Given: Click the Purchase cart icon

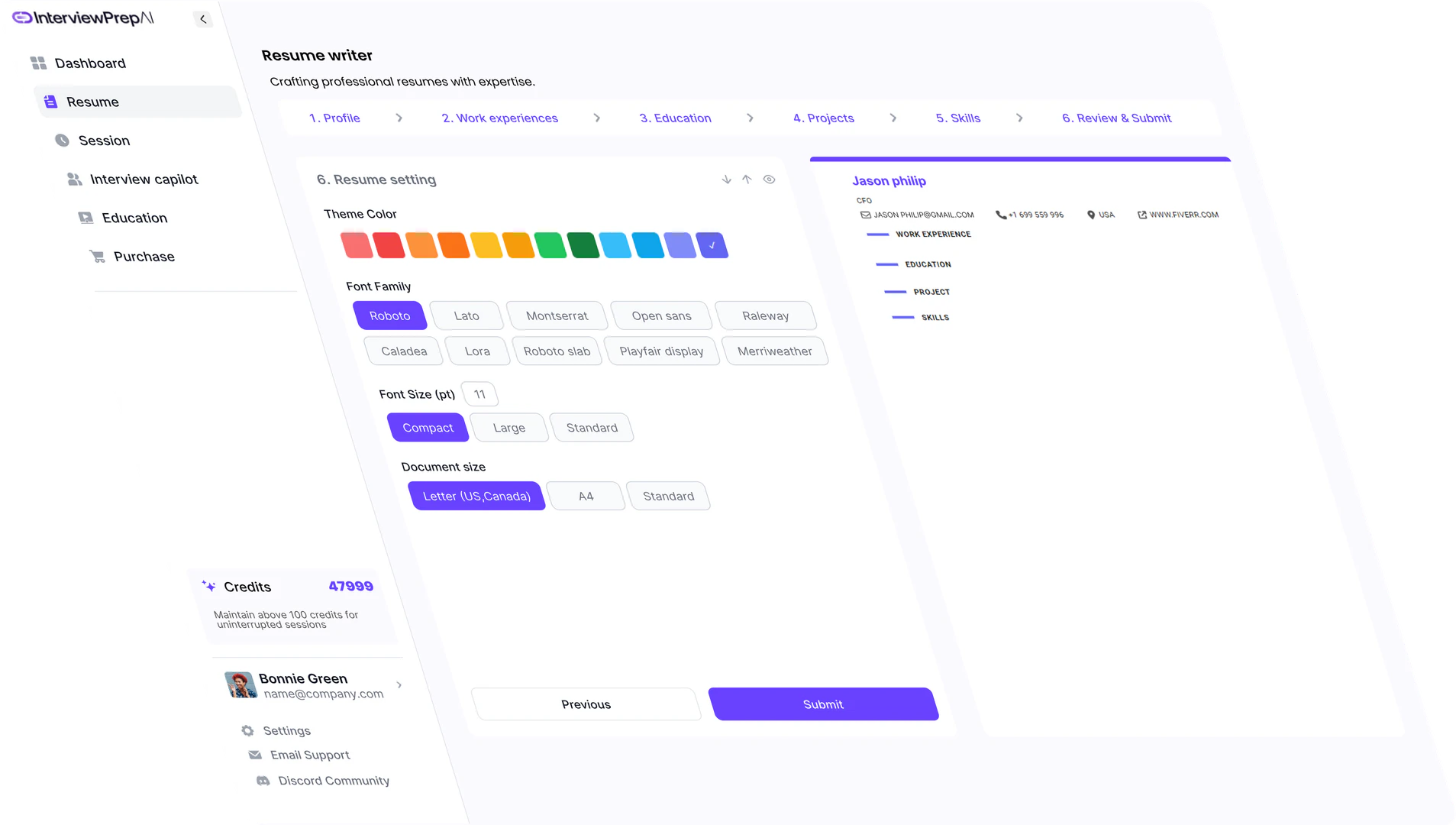Looking at the screenshot, I should tap(97, 257).
